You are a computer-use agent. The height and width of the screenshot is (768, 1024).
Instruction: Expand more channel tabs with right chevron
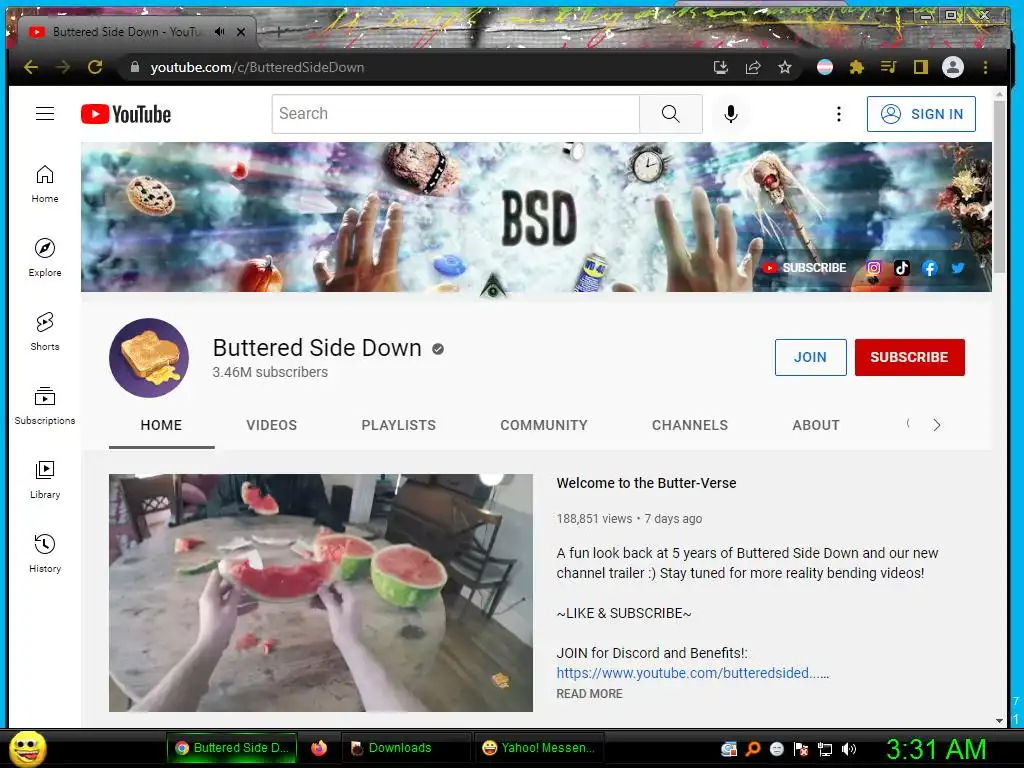(936, 425)
